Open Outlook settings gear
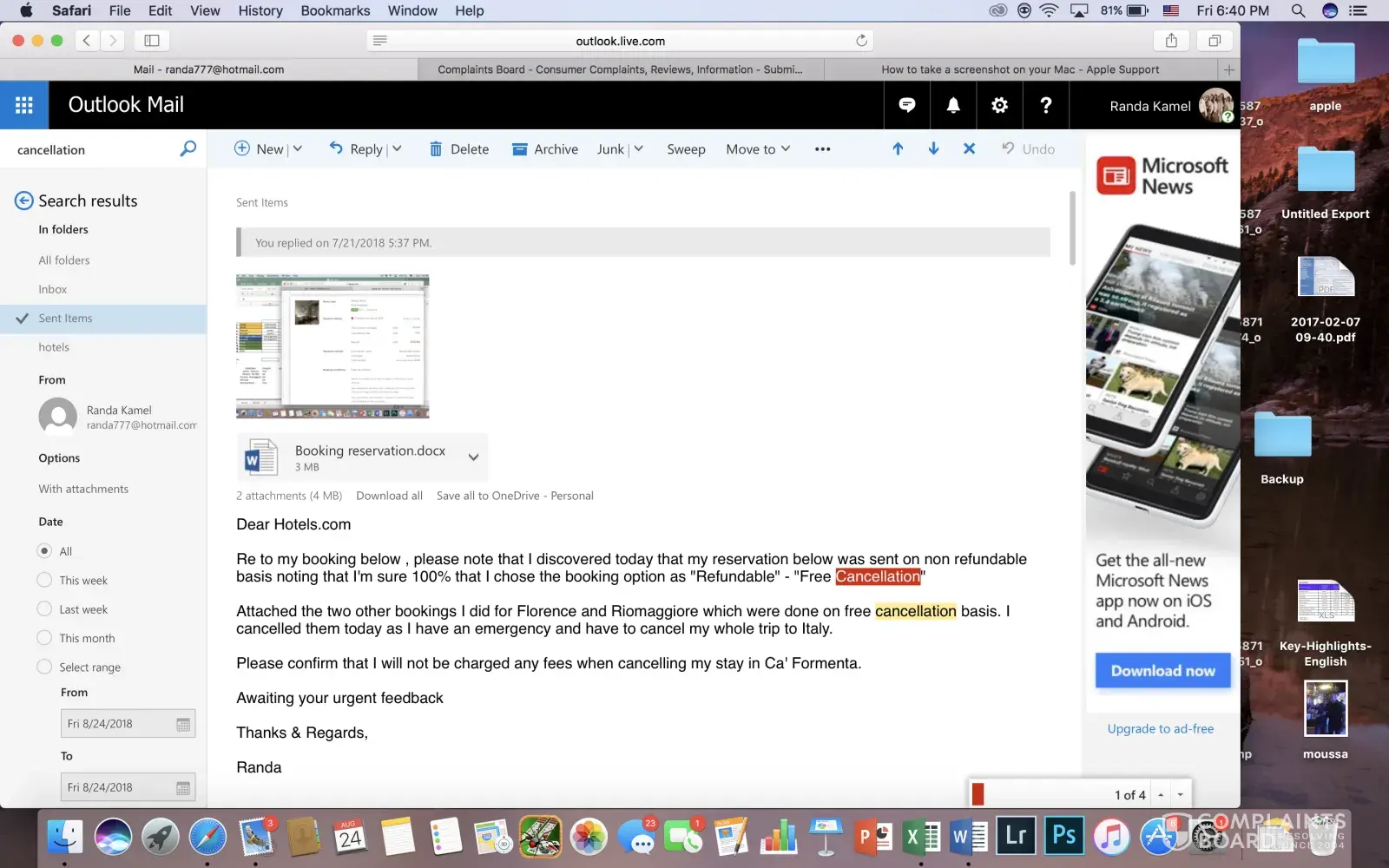The image size is (1389, 868). click(999, 105)
